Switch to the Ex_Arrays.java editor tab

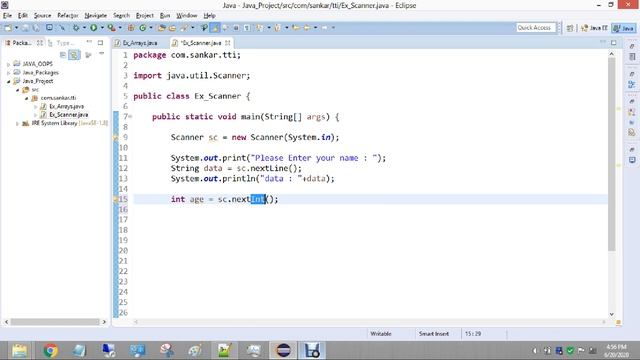click(136, 42)
